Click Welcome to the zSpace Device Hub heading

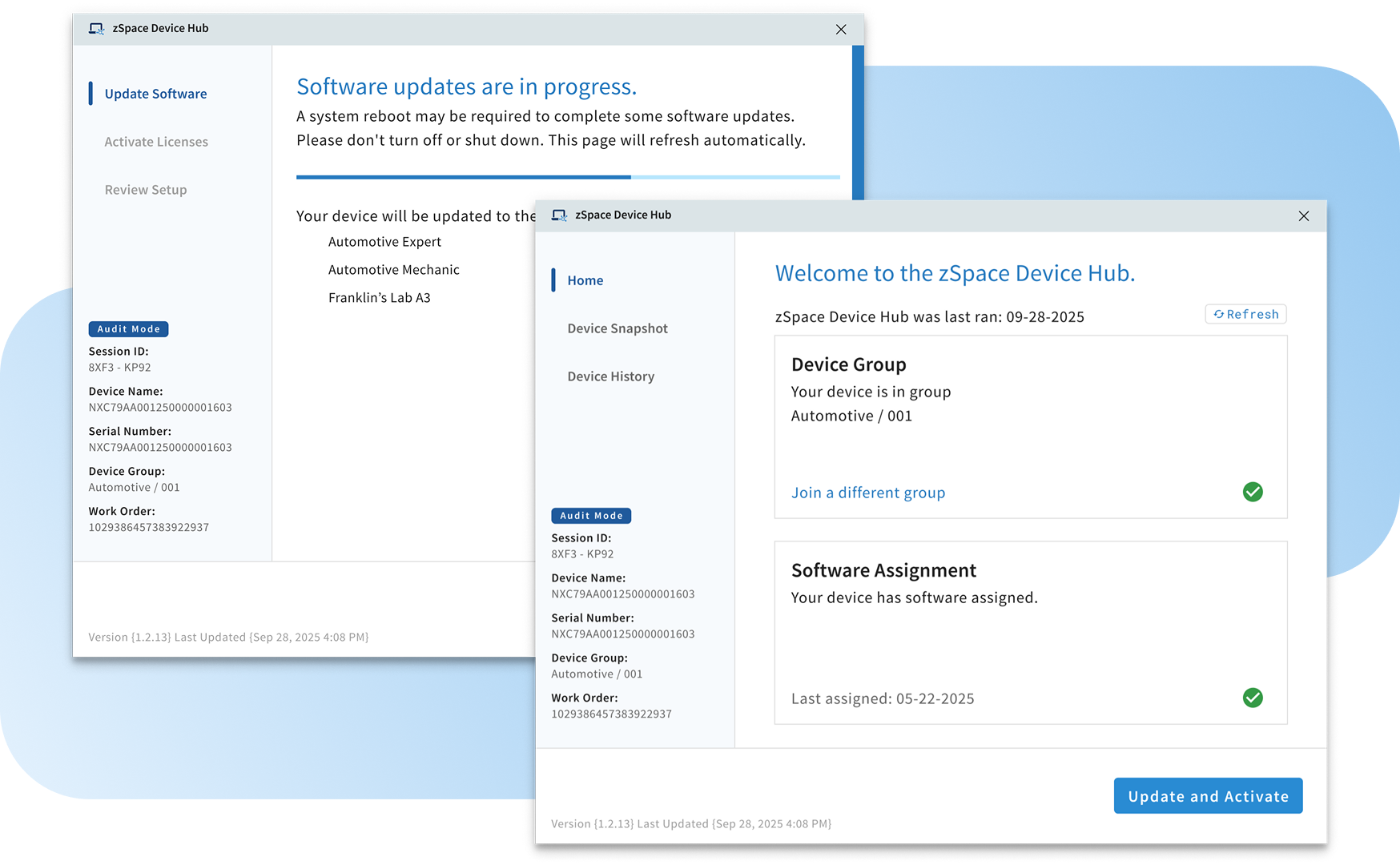(x=955, y=273)
